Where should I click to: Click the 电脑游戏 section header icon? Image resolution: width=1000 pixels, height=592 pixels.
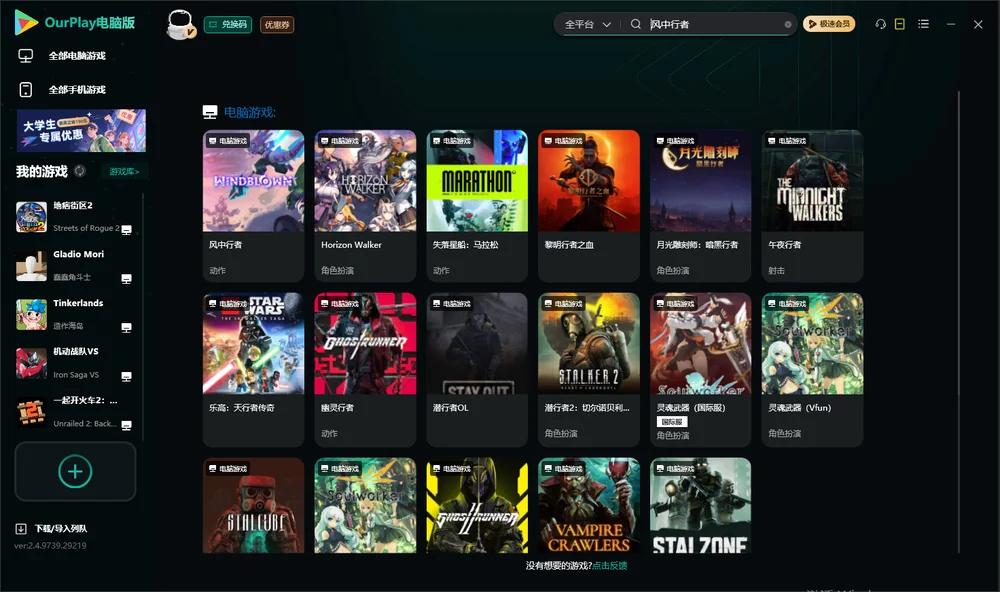(x=210, y=112)
